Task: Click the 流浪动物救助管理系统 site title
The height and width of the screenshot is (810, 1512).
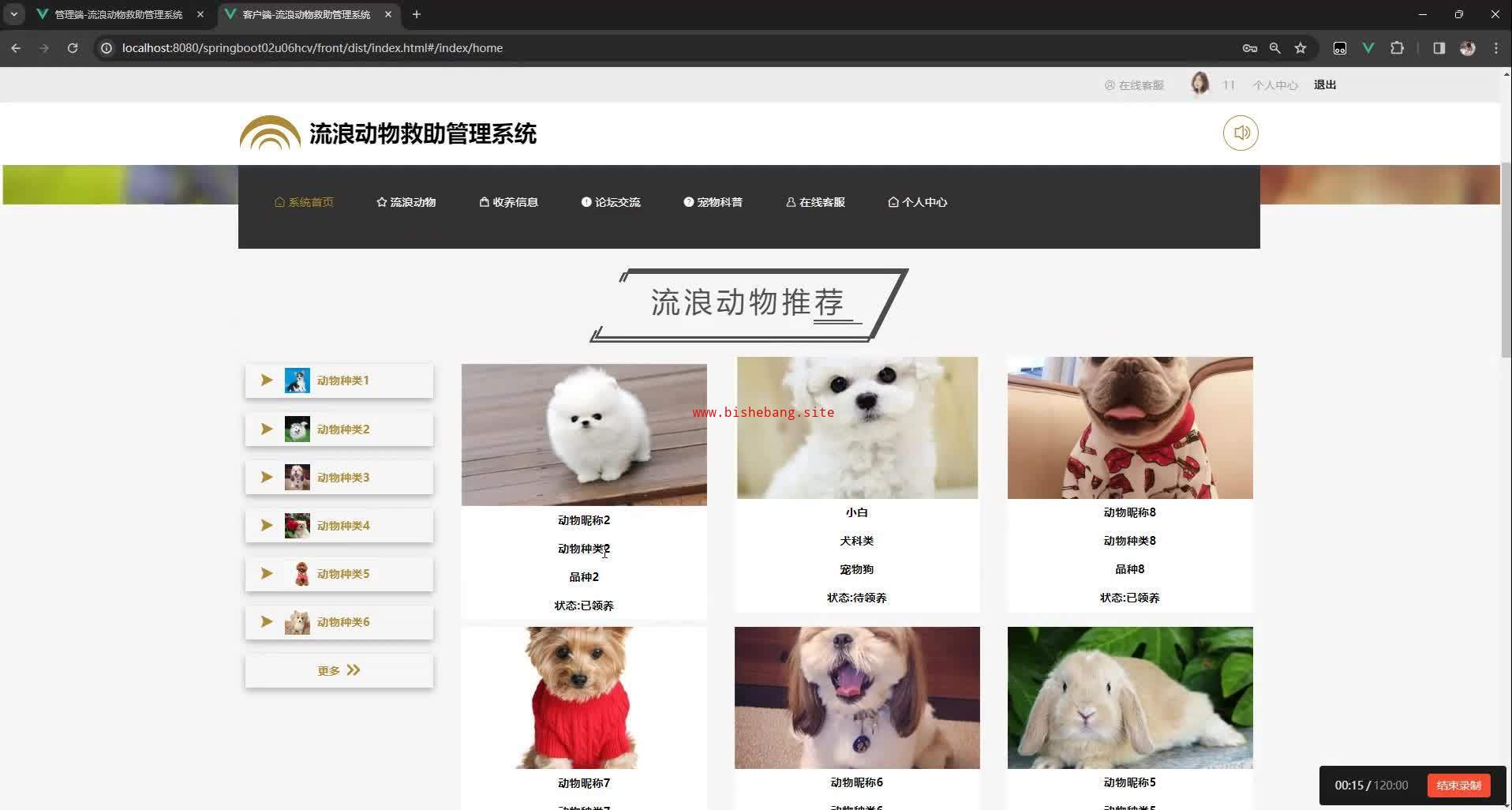Action: point(423,133)
